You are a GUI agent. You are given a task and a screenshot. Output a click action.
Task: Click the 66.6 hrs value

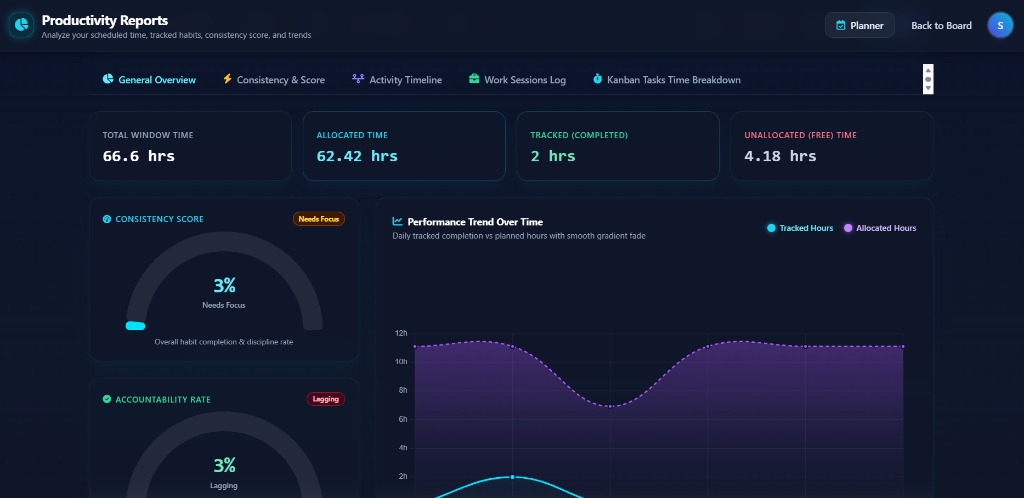138,156
